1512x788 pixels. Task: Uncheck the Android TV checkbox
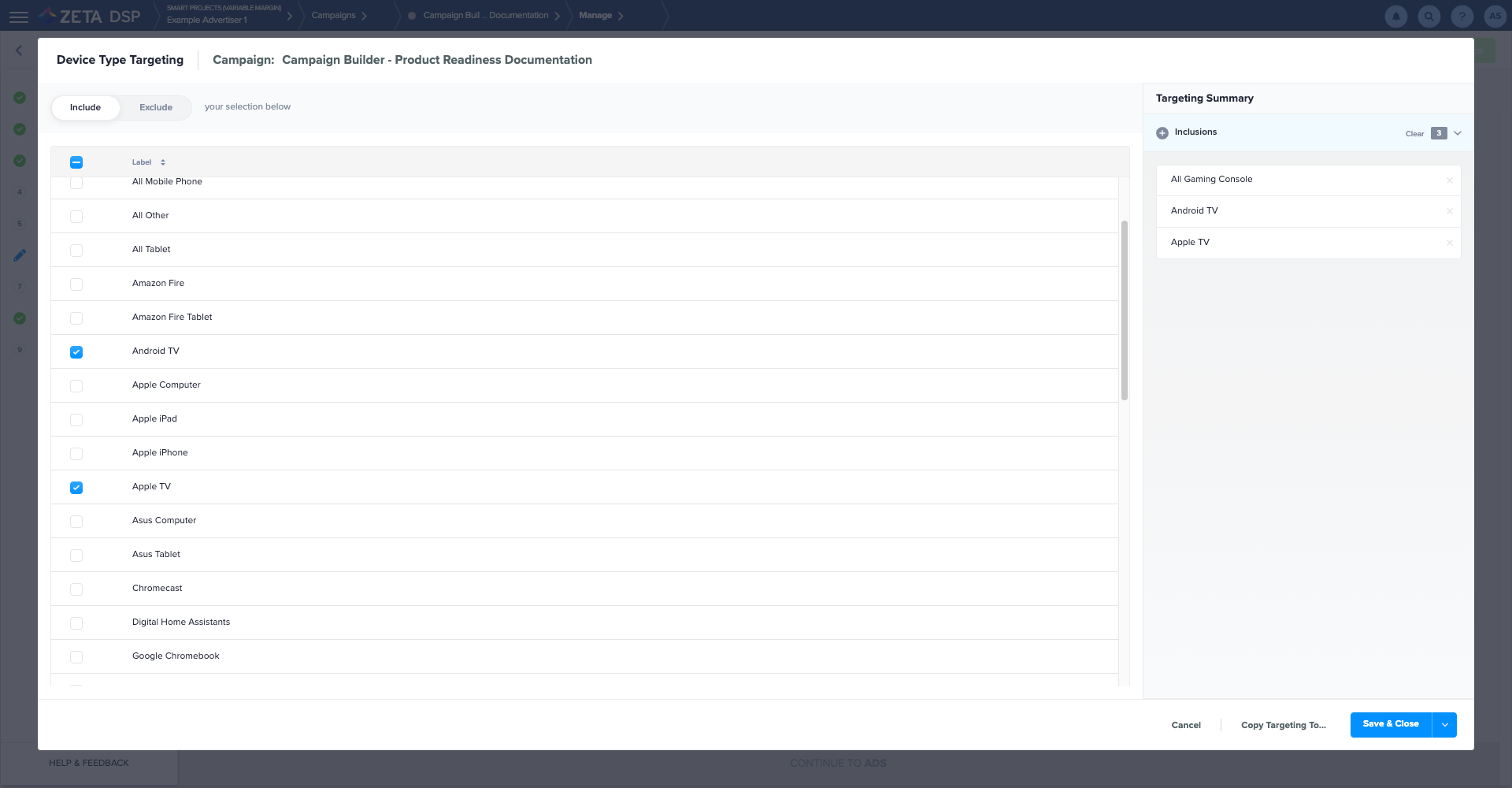tap(76, 352)
